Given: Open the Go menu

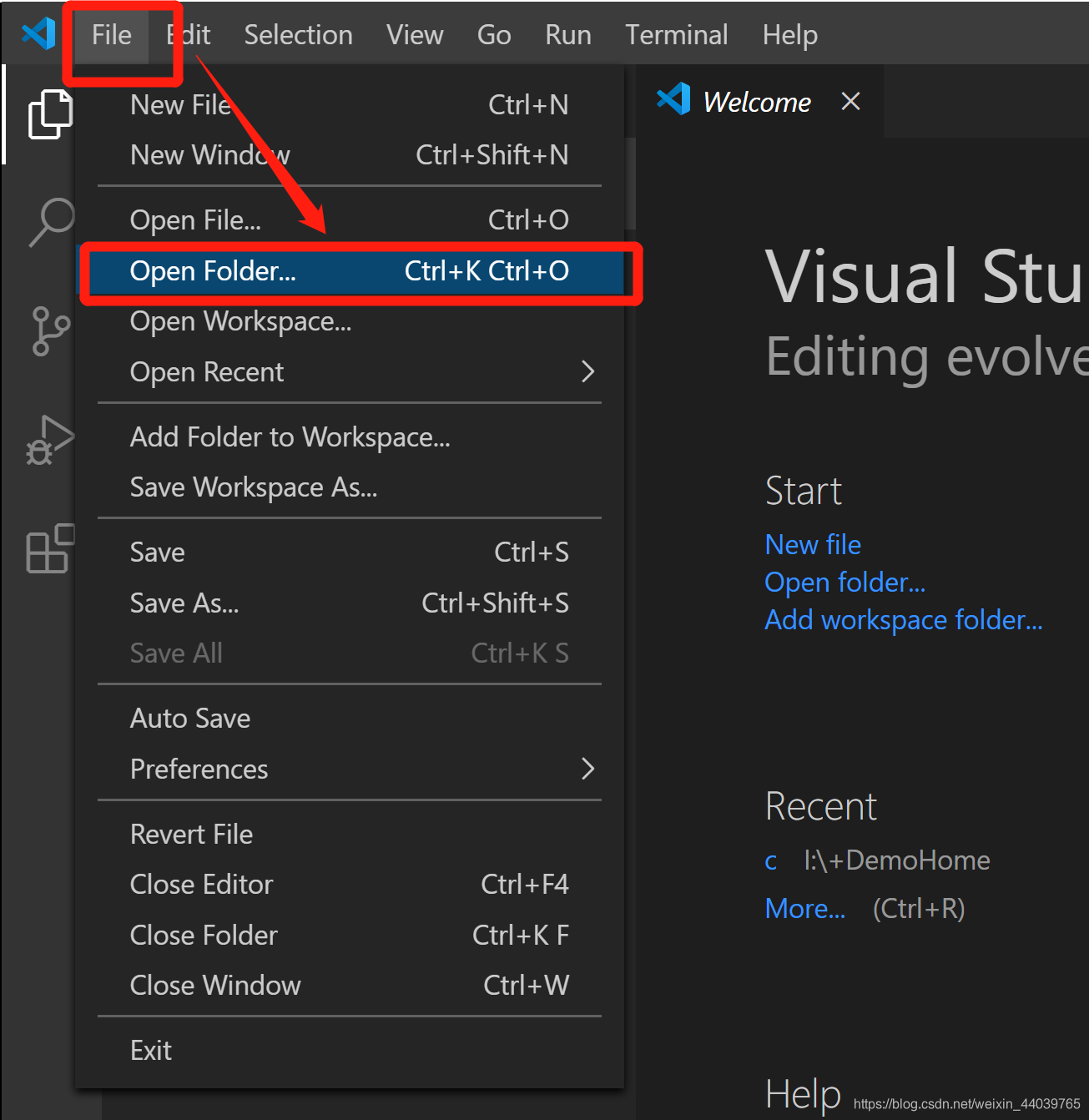Looking at the screenshot, I should [x=494, y=35].
